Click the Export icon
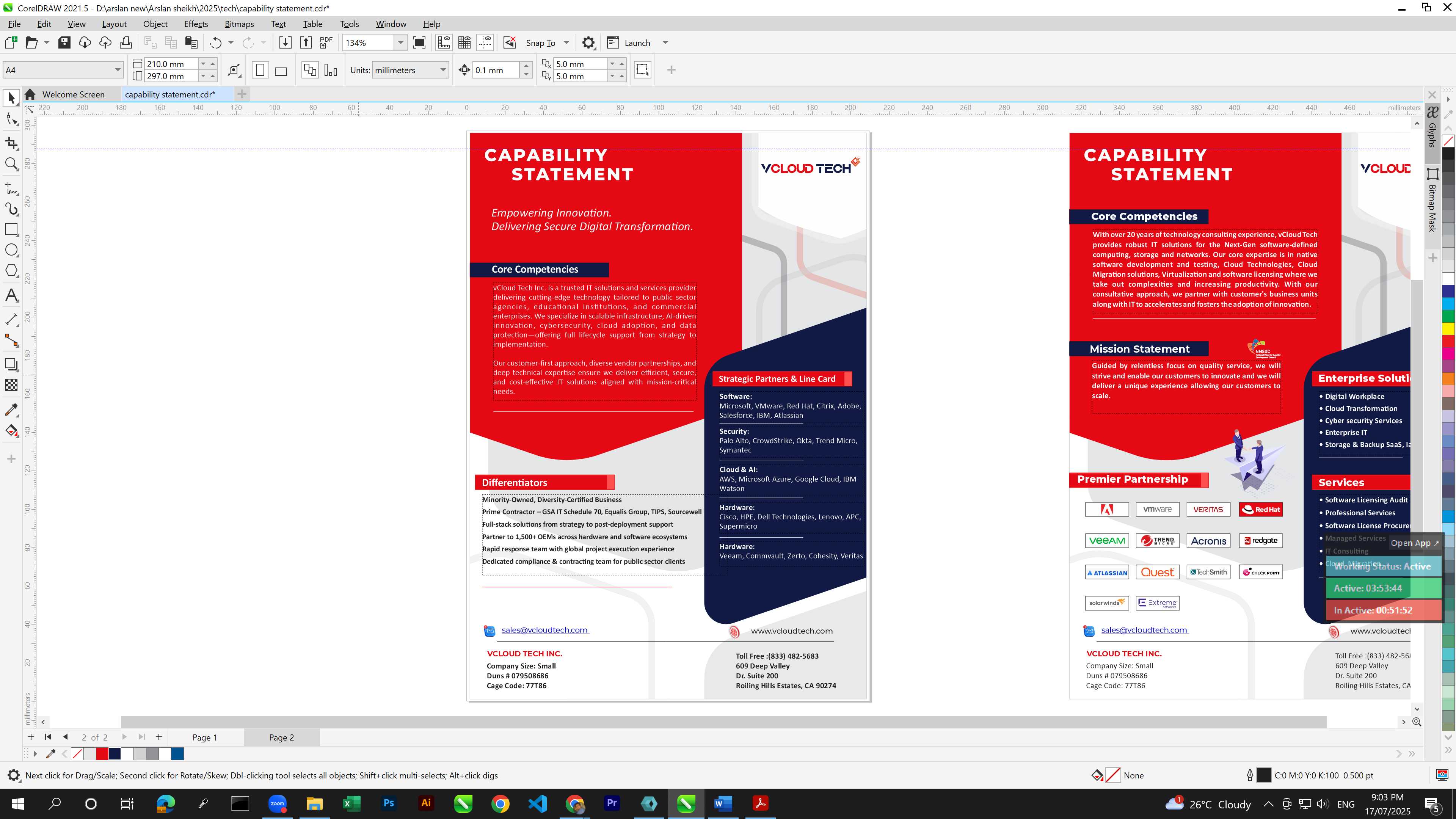This screenshot has width=1456, height=819. pyautogui.click(x=306, y=42)
